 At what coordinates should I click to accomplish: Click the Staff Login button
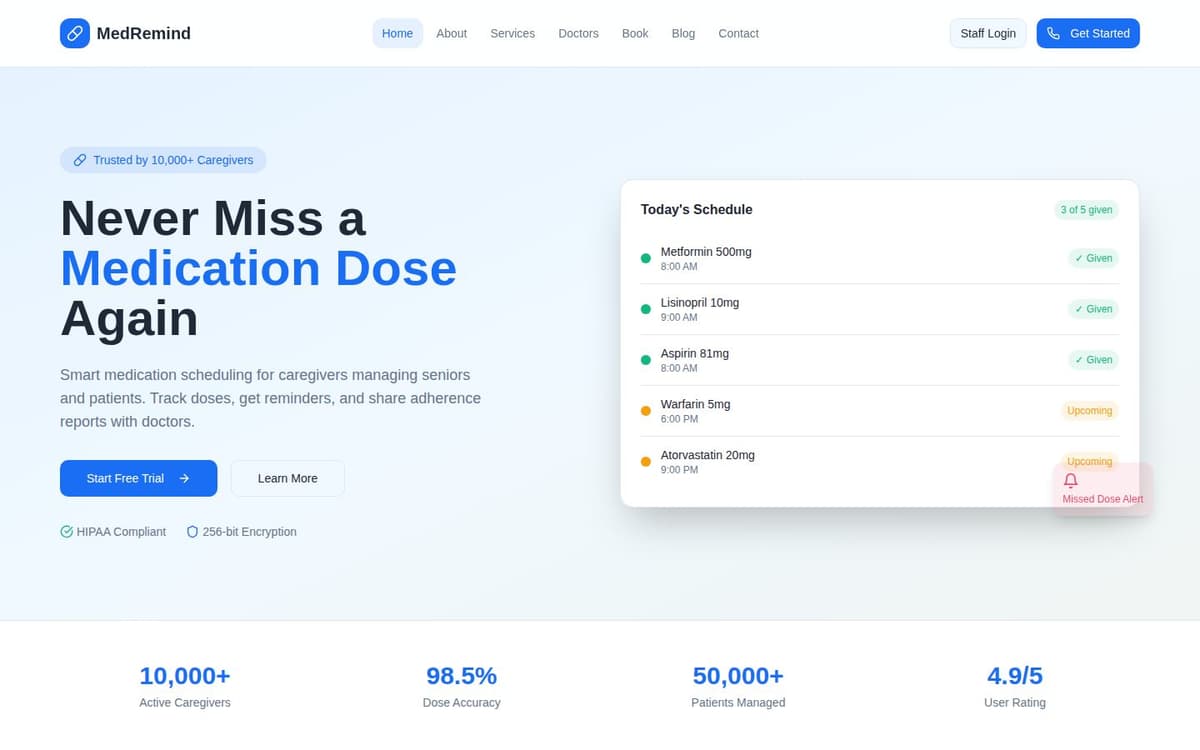pyautogui.click(x=988, y=33)
